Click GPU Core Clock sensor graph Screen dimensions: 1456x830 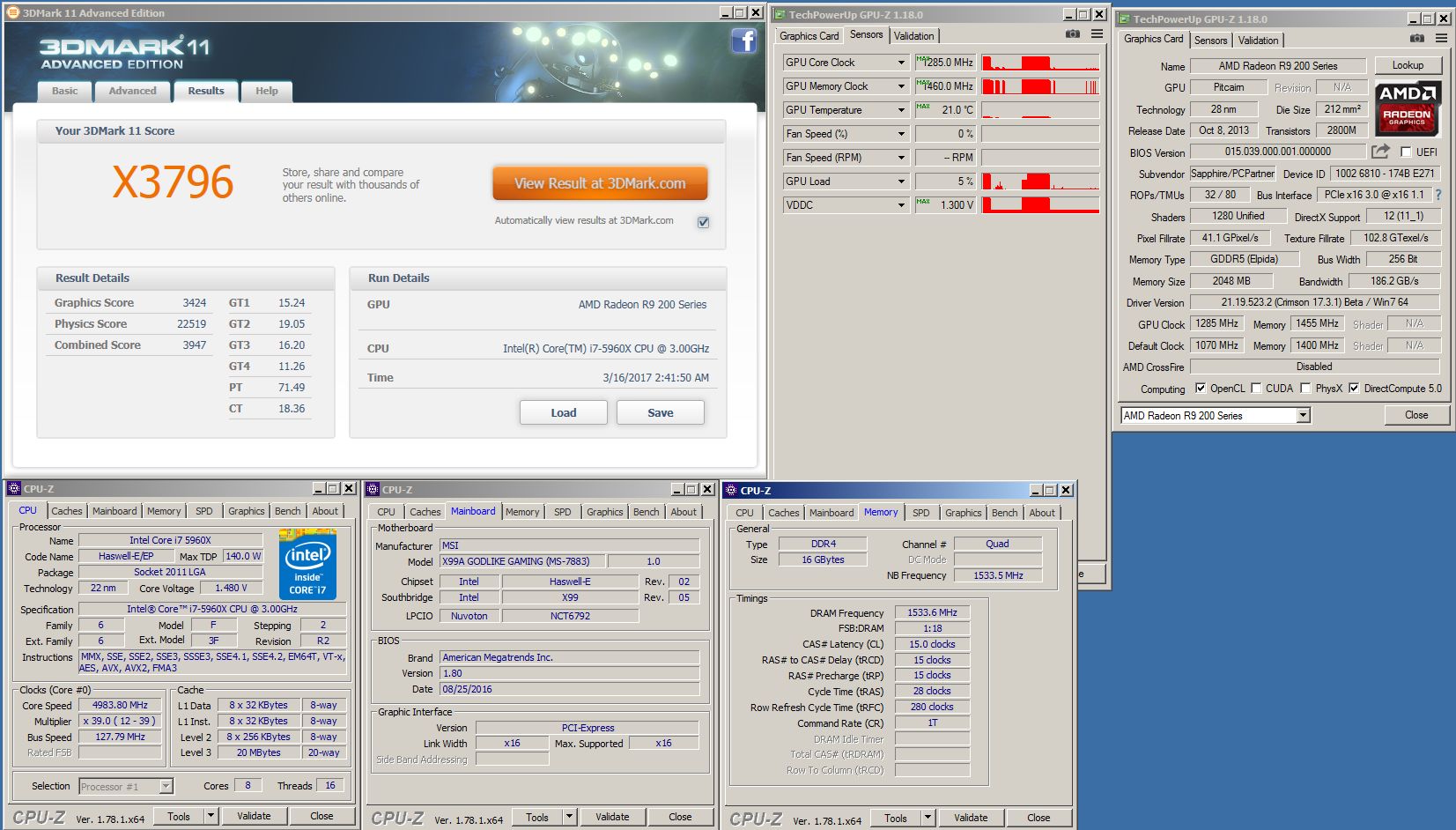1040,63
